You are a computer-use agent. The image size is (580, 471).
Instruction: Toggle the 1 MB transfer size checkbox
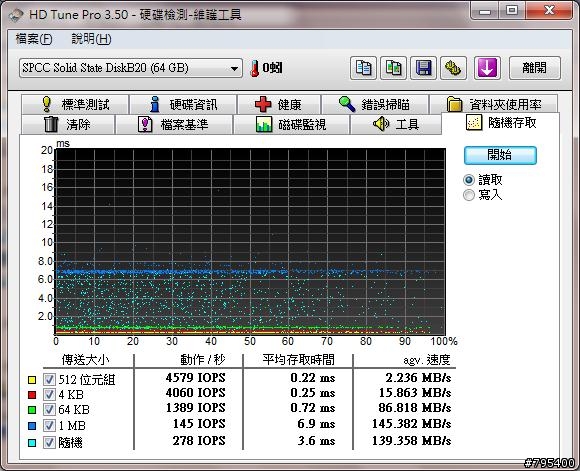[x=49, y=425]
